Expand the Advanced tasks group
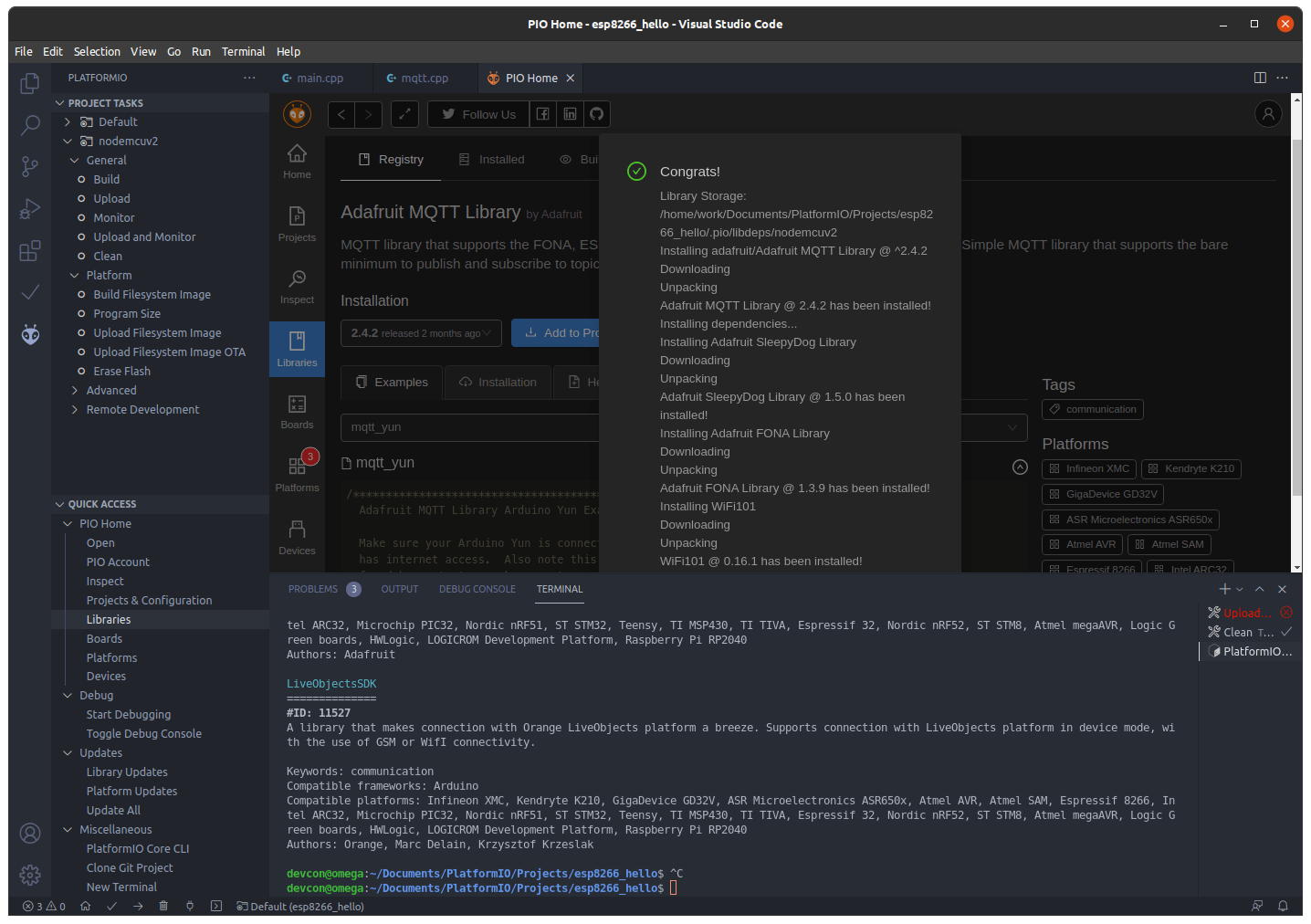 click(x=75, y=391)
